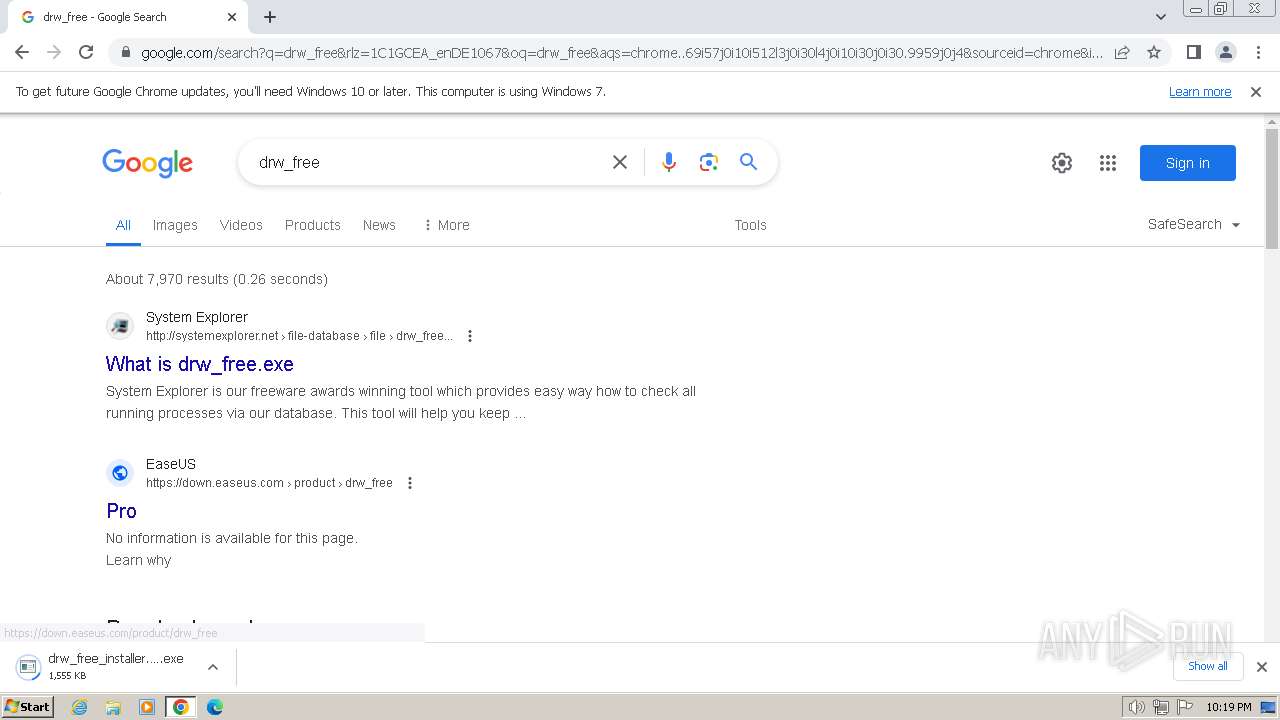Open the Google apps grid
The image size is (1280, 720).
tap(1108, 163)
